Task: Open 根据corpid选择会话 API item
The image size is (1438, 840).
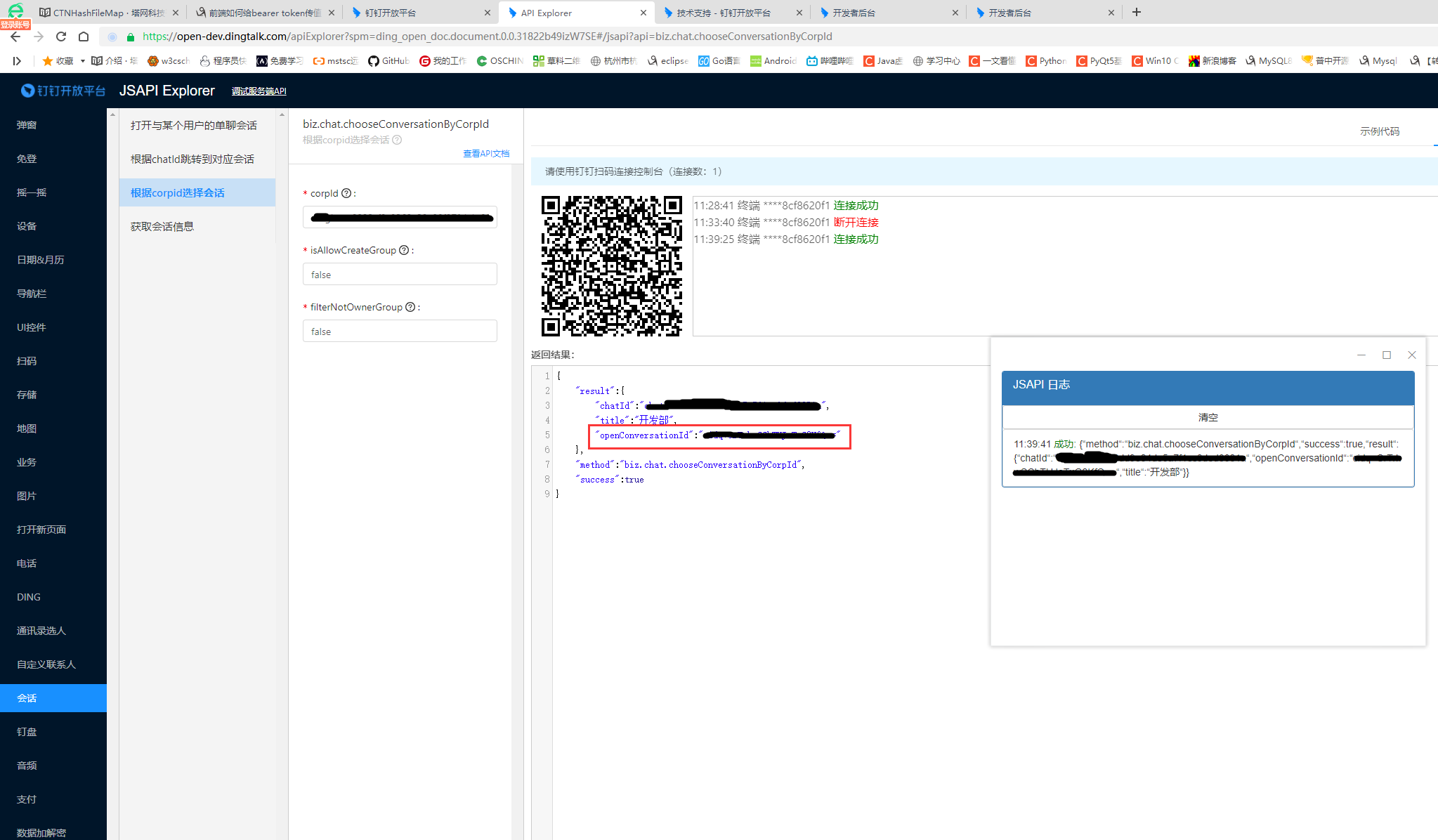Action: (x=197, y=192)
